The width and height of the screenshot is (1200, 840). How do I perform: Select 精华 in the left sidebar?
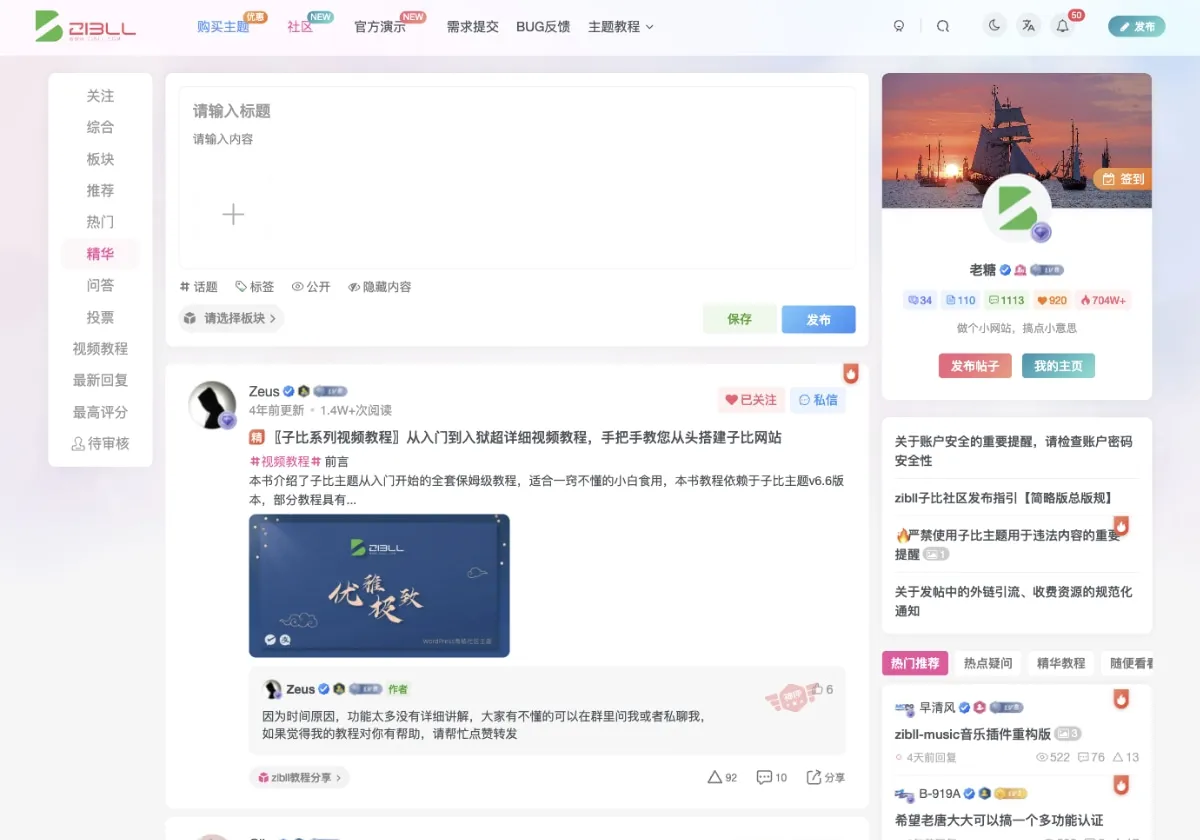tap(100, 254)
